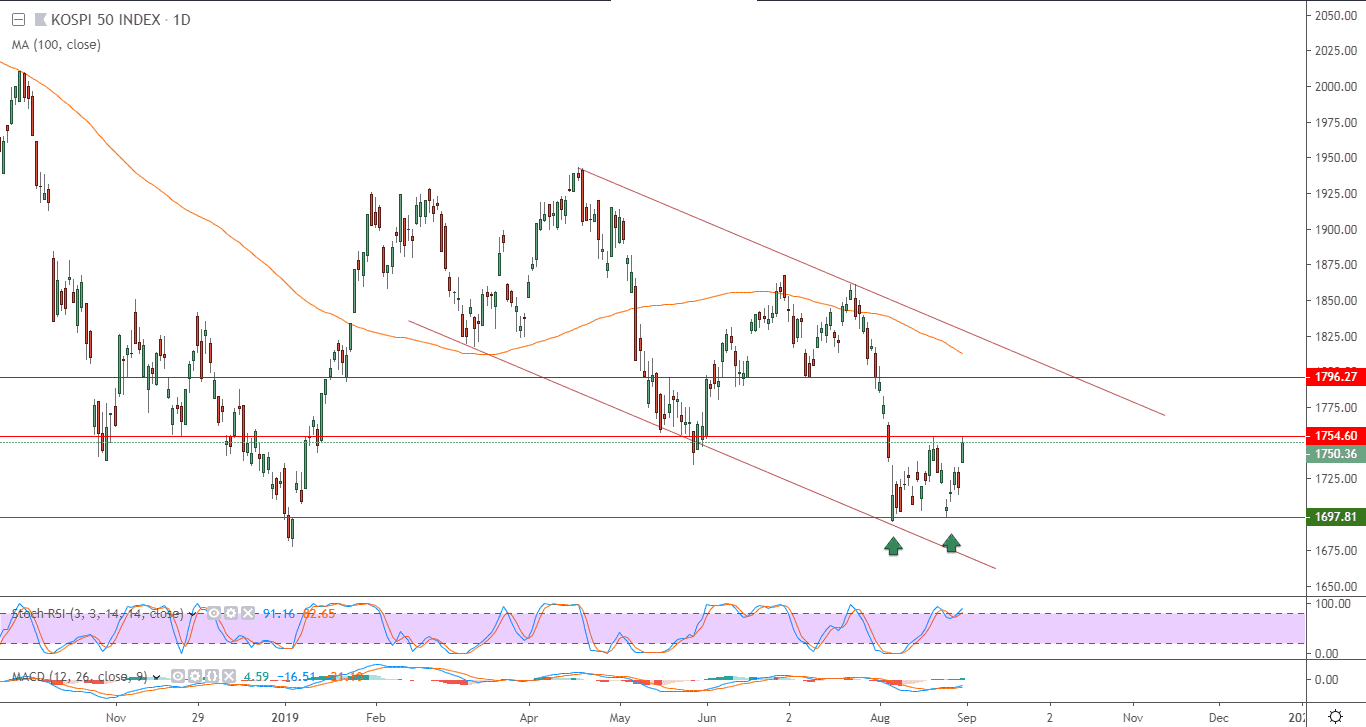Open Stoch RSI settings via gear icon

point(230,613)
